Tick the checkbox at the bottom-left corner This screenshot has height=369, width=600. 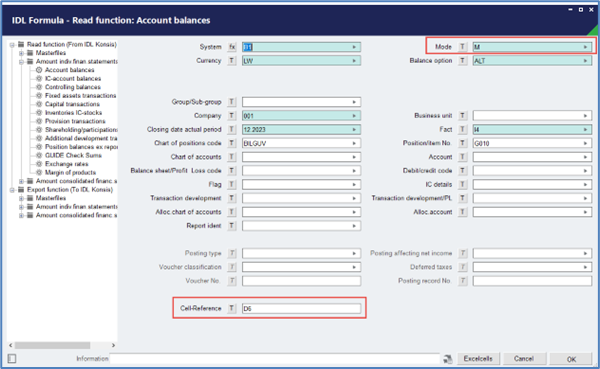(x=12, y=359)
